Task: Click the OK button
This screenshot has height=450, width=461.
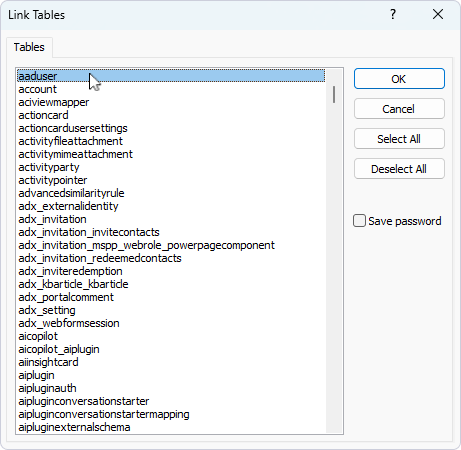Action: [399, 79]
